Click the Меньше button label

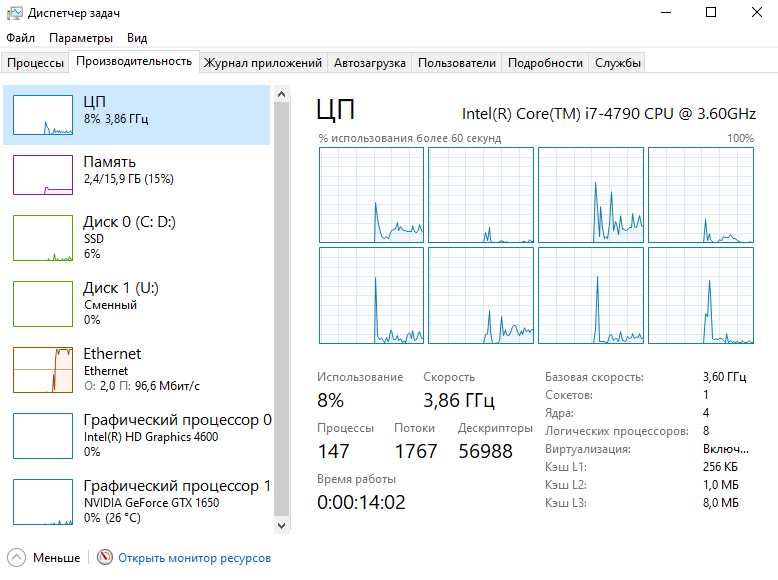click(x=57, y=558)
